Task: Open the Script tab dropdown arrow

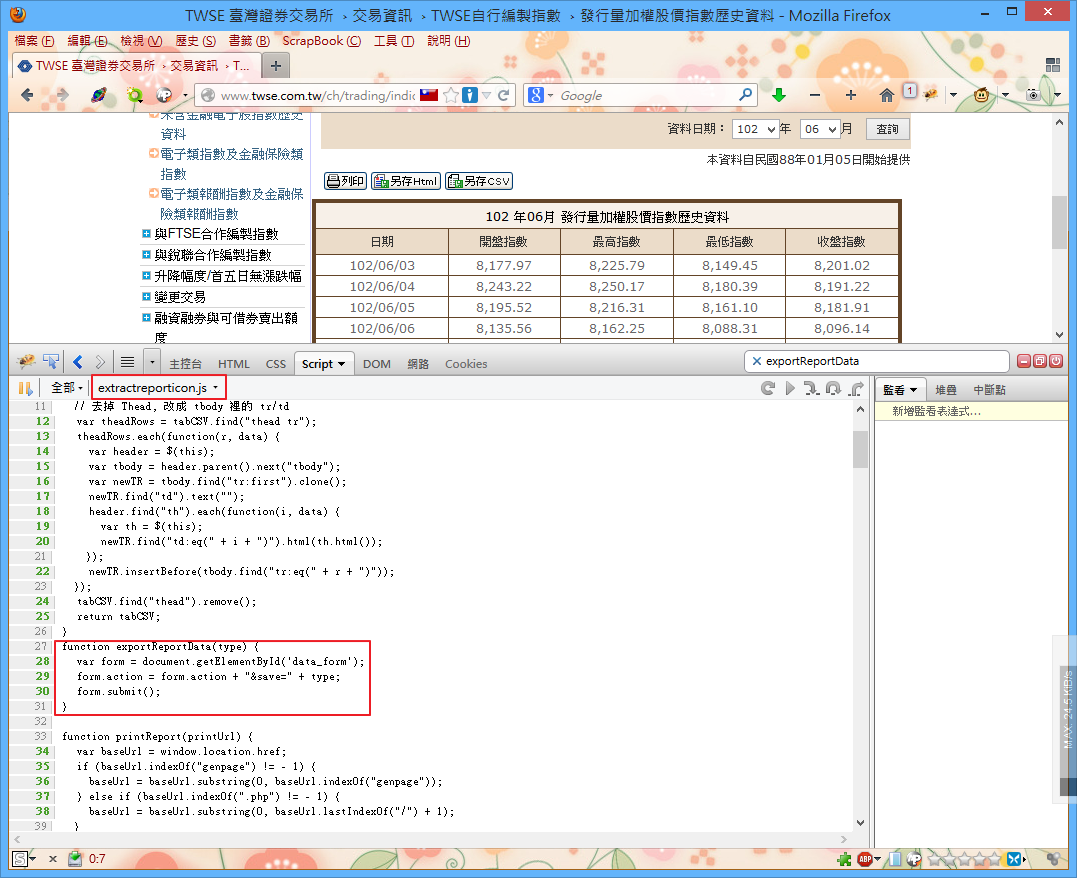Action: (342, 364)
